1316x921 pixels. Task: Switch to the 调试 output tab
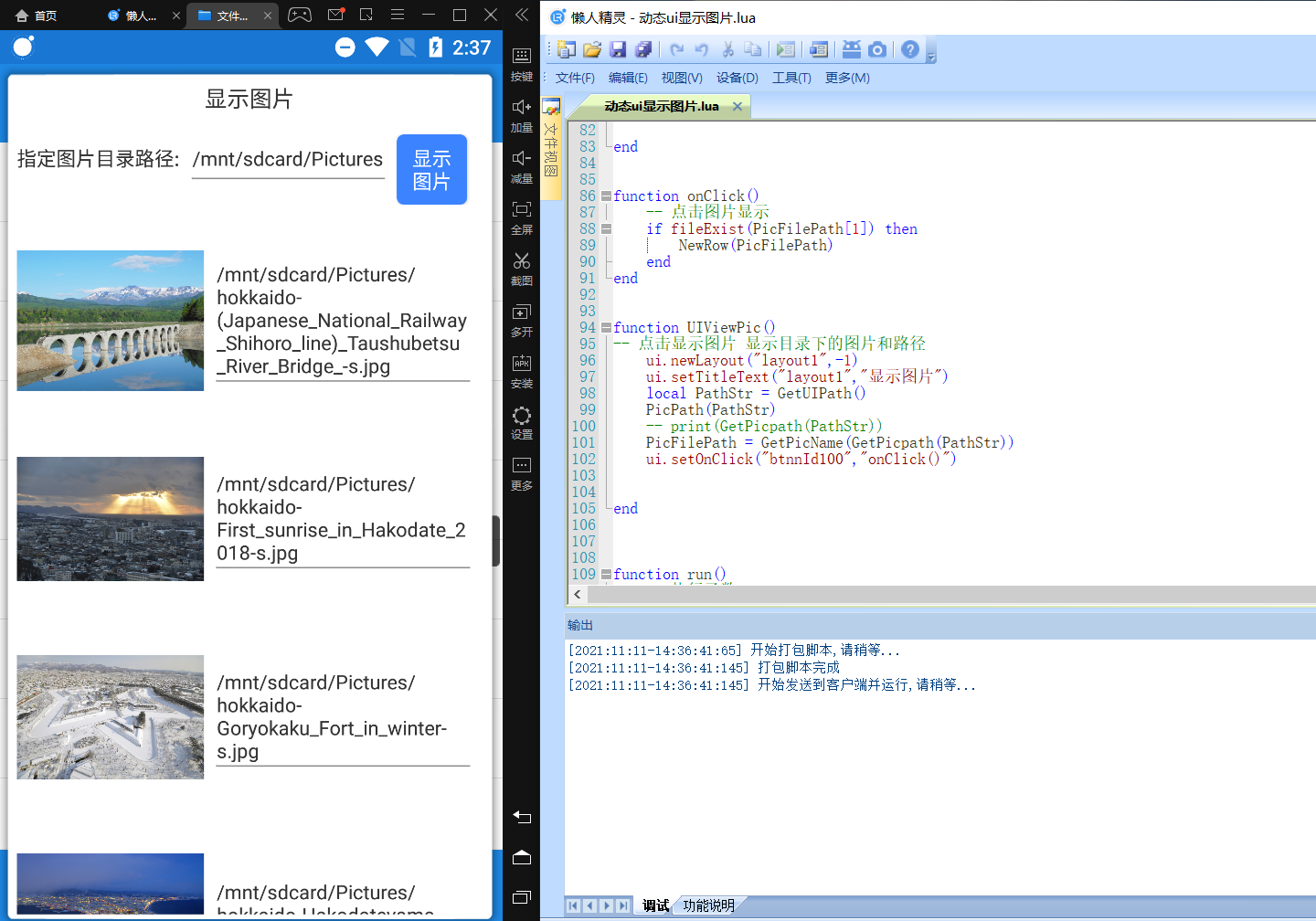pos(655,905)
